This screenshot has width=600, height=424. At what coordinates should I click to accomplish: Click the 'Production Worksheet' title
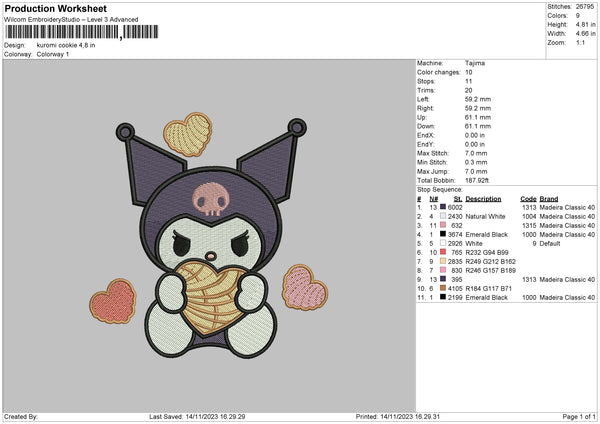pyautogui.click(x=55, y=8)
